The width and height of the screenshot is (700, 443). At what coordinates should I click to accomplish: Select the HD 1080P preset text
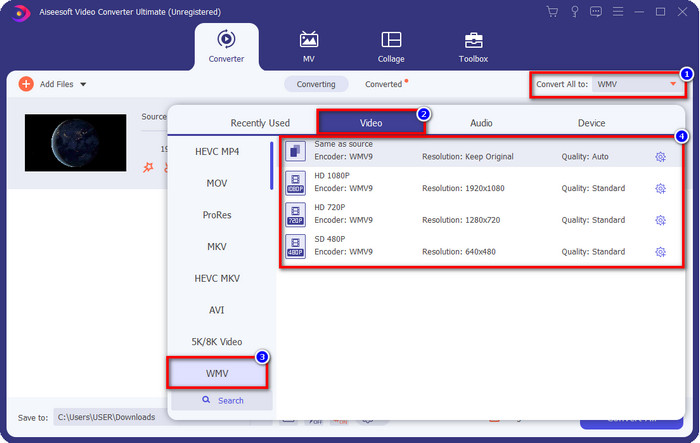pos(332,176)
